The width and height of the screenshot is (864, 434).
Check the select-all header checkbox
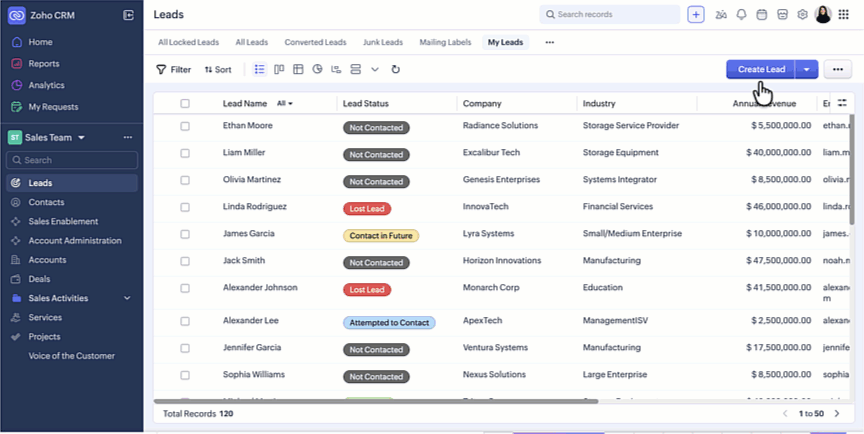185,103
